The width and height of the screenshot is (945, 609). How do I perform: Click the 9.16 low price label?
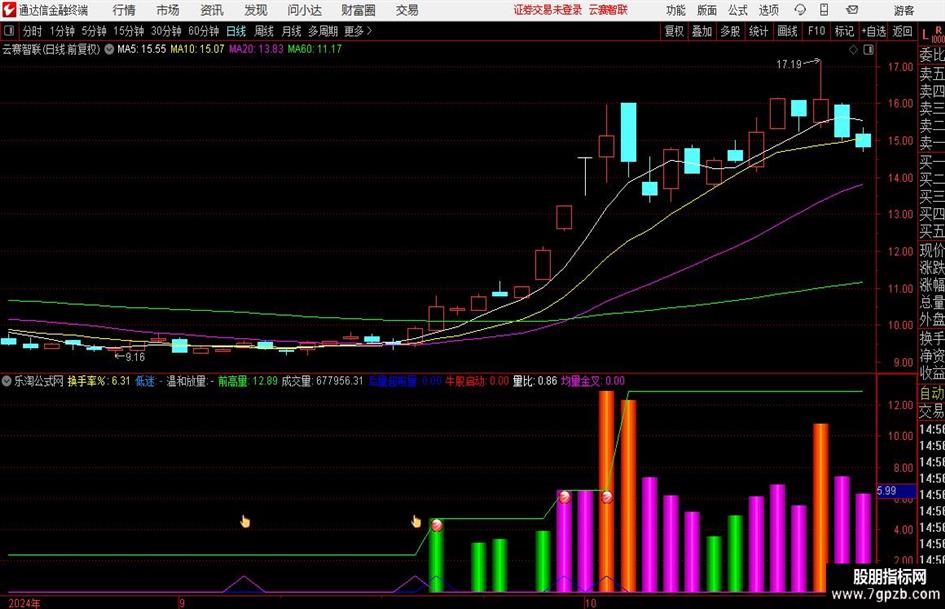136,357
